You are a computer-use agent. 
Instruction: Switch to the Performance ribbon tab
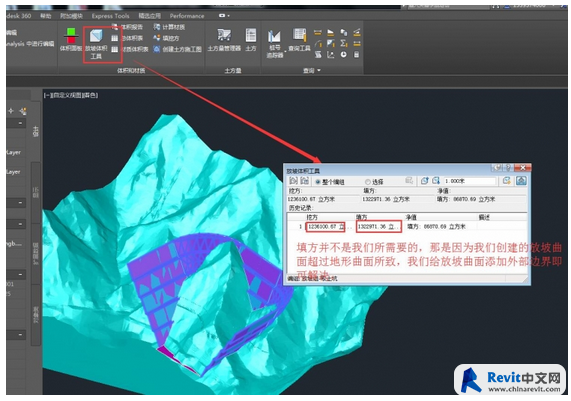(x=187, y=16)
